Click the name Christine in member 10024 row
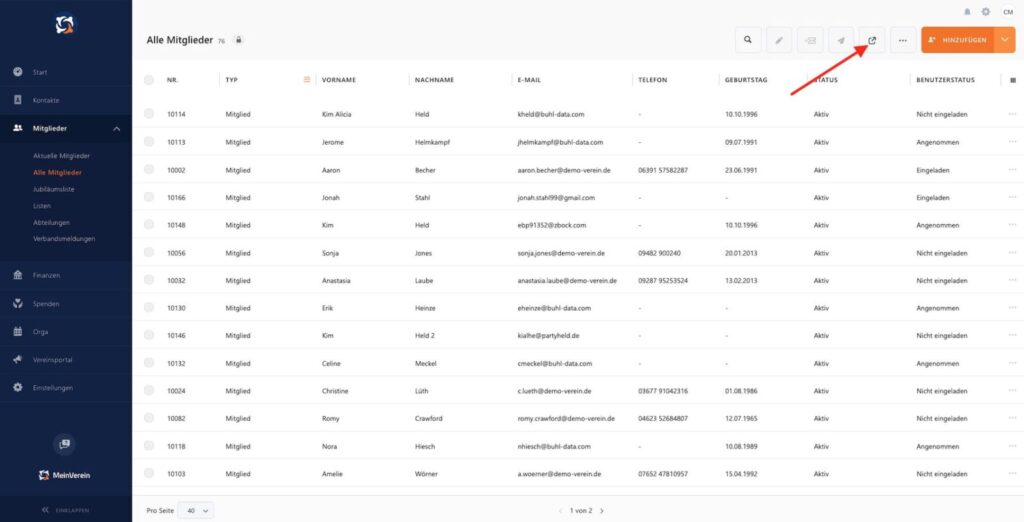 (335, 391)
